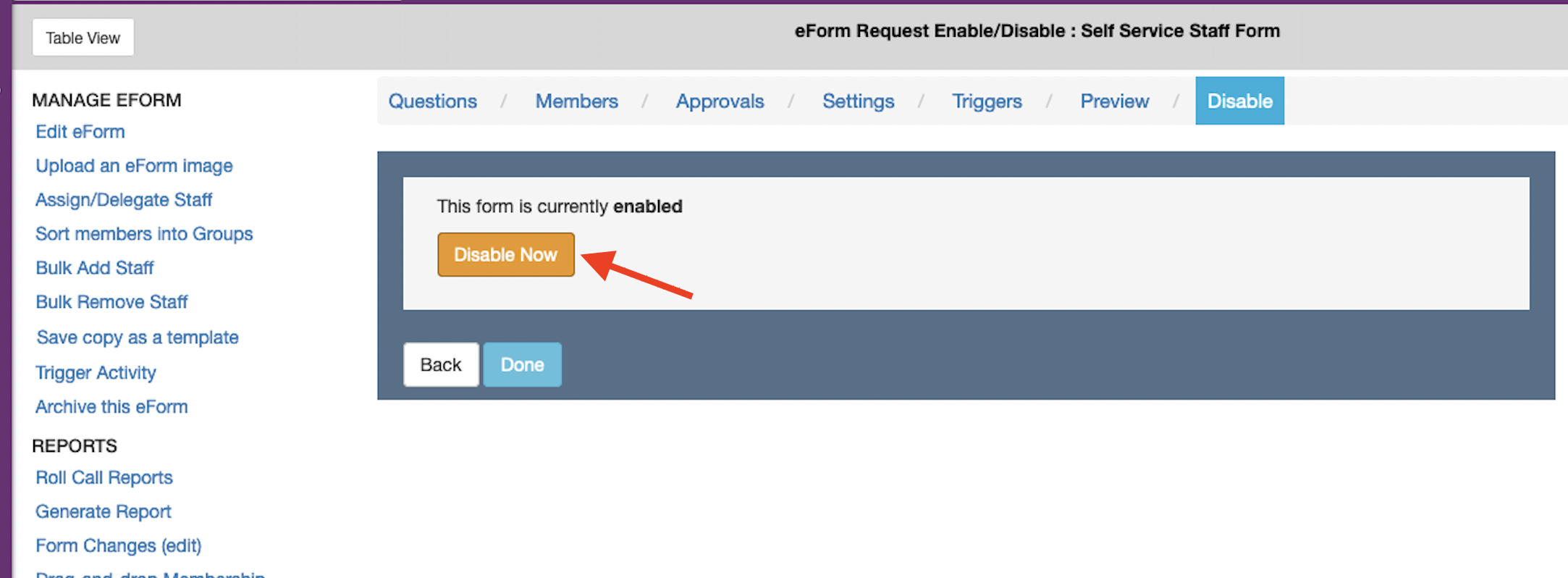1568x578 pixels.
Task: Open Roll Call Reports link
Action: [x=104, y=478]
